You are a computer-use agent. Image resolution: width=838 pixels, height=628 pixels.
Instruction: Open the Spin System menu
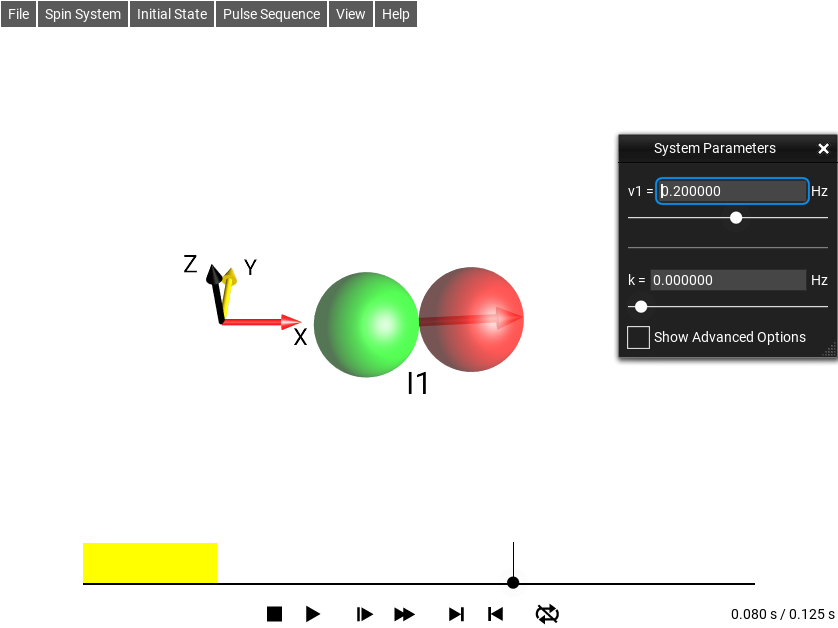tap(83, 14)
